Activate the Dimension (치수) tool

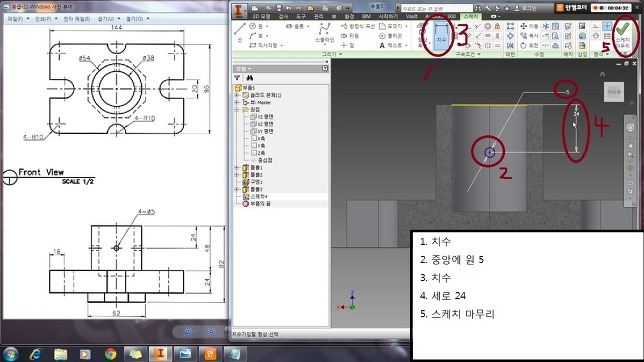point(441,37)
